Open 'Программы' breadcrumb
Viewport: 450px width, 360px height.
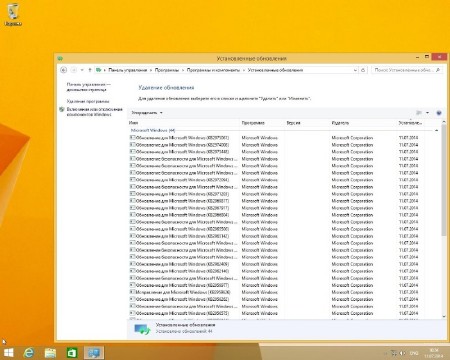coord(167,70)
